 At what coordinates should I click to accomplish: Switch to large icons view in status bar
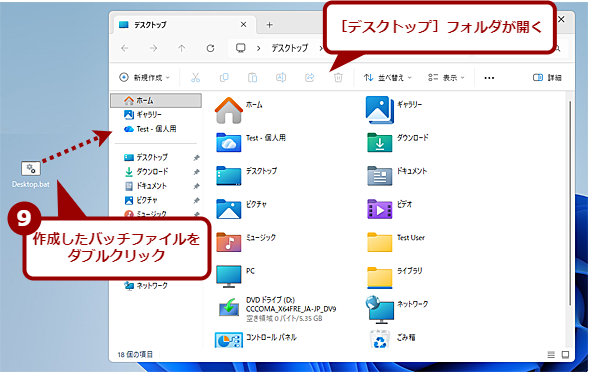[x=565, y=355]
